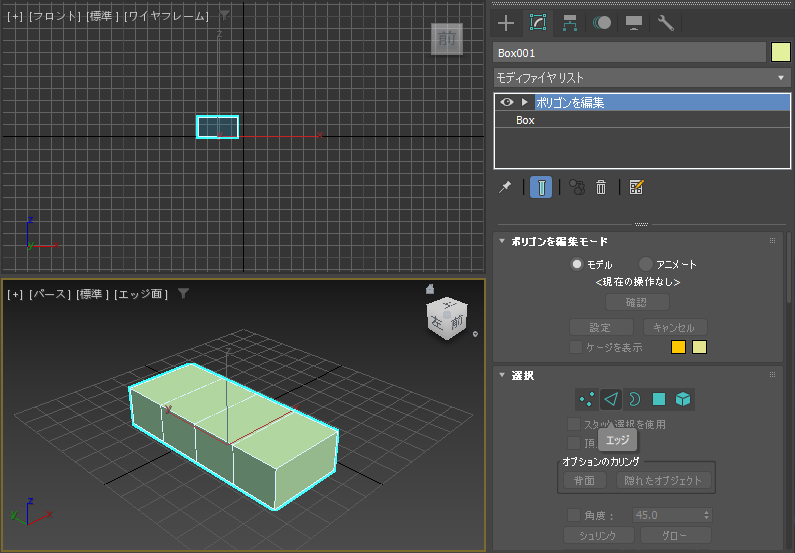Screen dimensions: 795x553
Task: Open front viewport [+] menu
Action: coord(15,16)
